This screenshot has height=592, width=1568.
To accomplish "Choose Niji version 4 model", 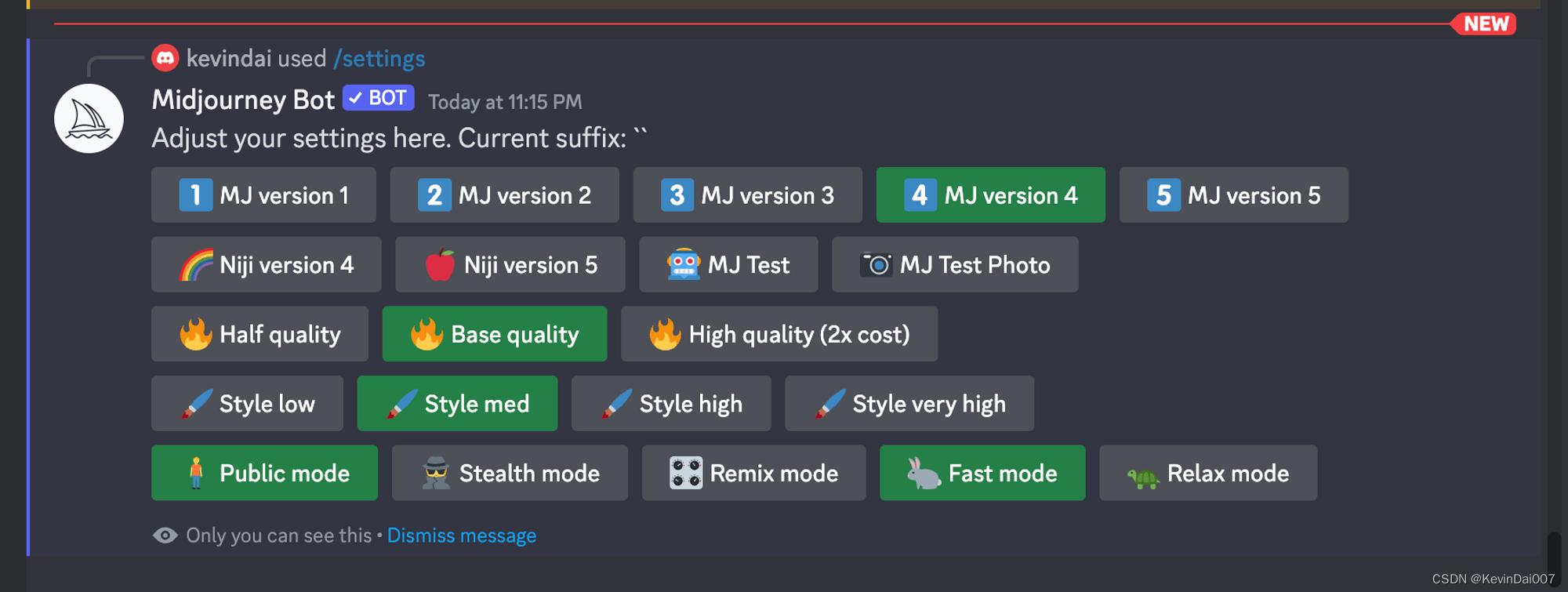I will (266, 265).
